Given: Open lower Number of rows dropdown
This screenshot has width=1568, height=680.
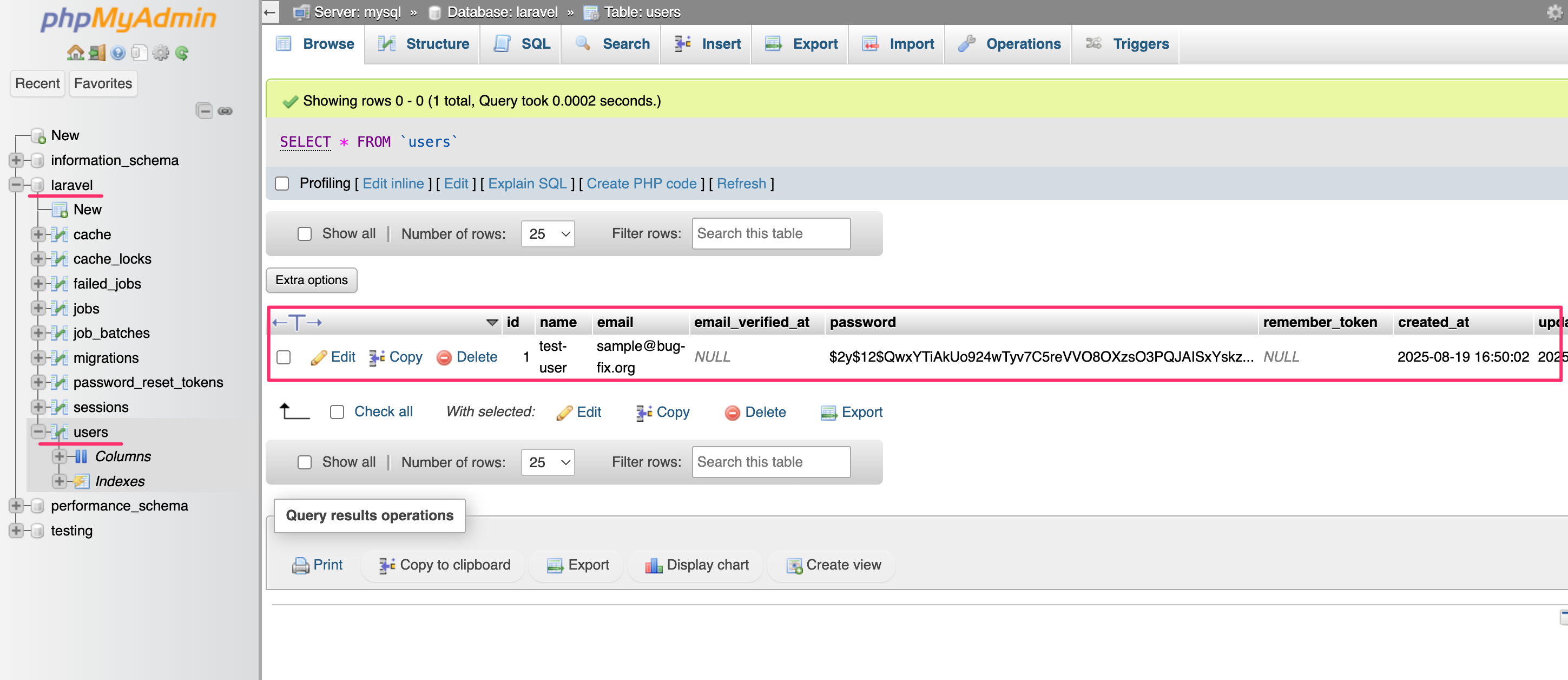Looking at the screenshot, I should pos(548,462).
